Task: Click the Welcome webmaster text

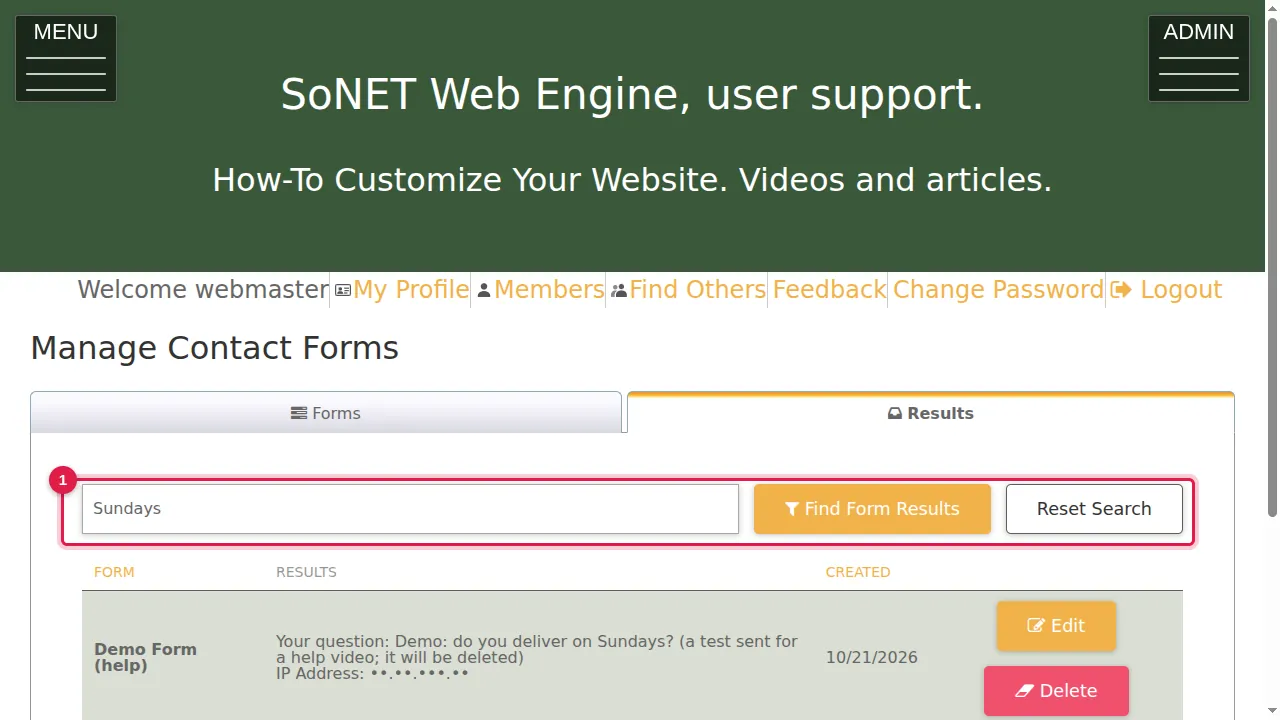Action: pos(203,290)
